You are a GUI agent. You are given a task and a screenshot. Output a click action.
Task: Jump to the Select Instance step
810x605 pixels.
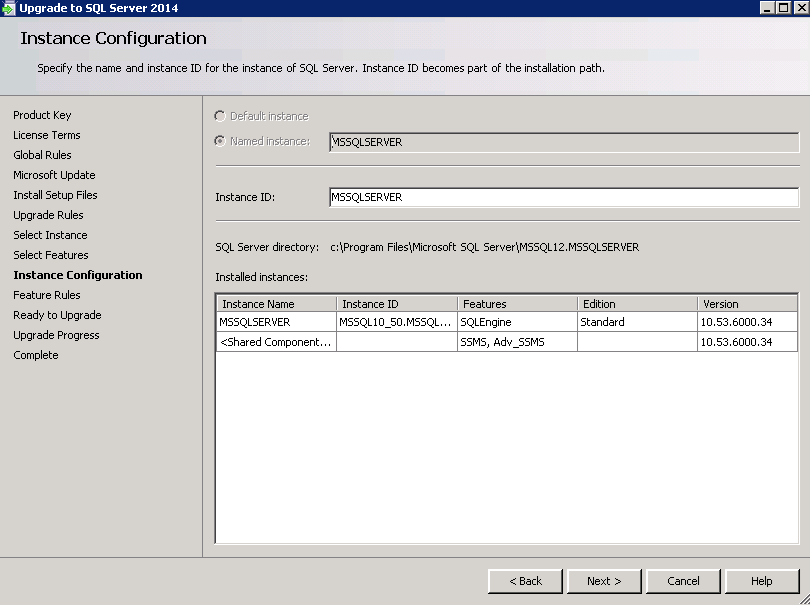(x=51, y=235)
